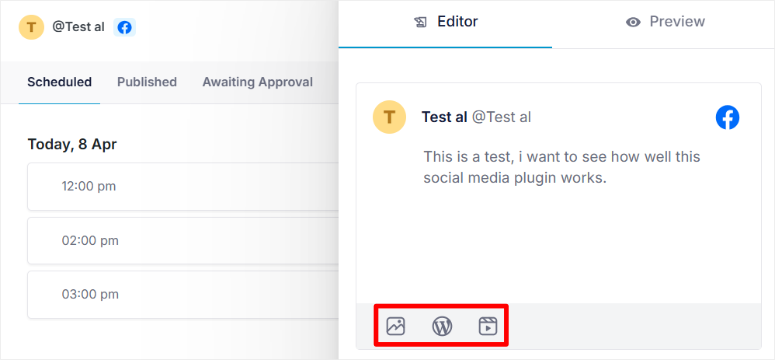Switch to the Preview tab
Image resolution: width=775 pixels, height=360 pixels.
663,24
